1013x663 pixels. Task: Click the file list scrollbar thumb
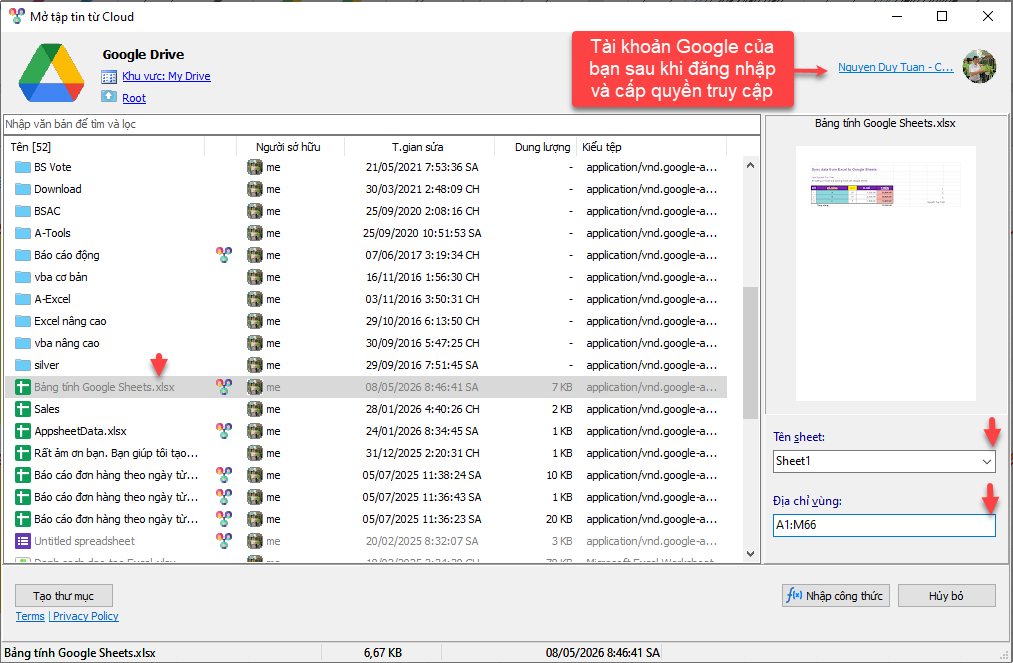click(750, 353)
